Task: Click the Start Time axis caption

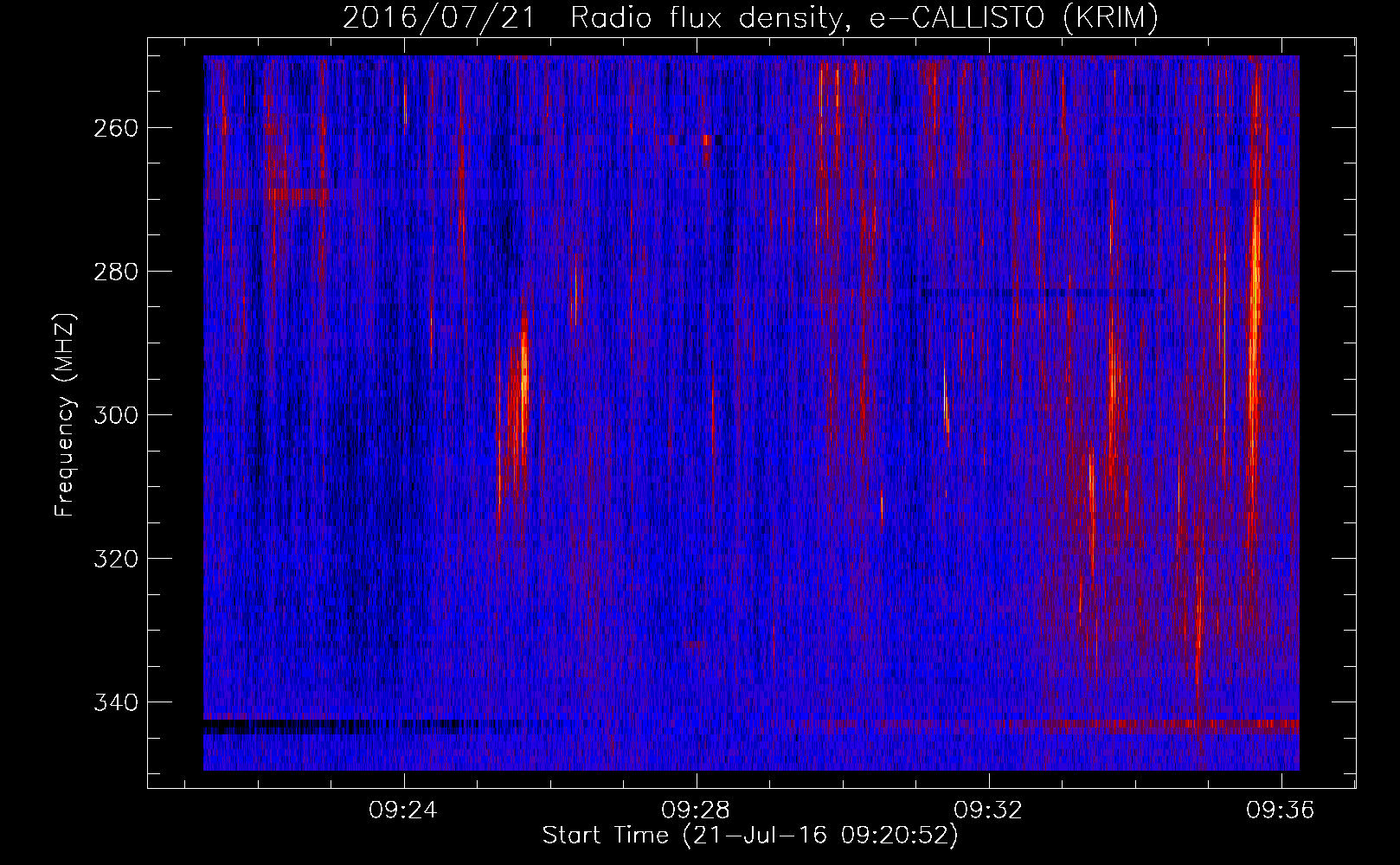Action: coord(750,836)
